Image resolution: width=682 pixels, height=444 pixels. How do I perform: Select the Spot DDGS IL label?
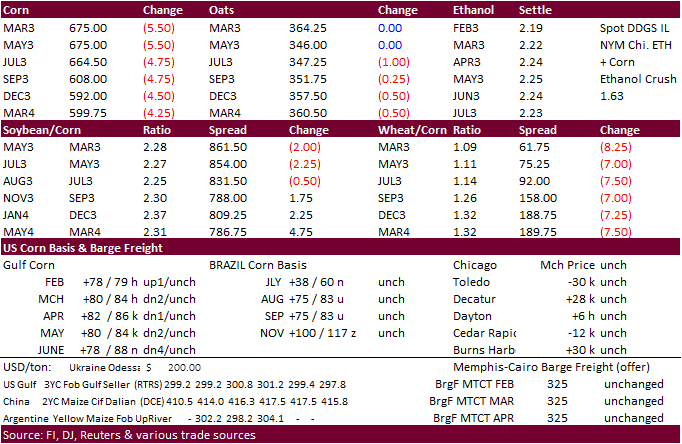tap(634, 28)
